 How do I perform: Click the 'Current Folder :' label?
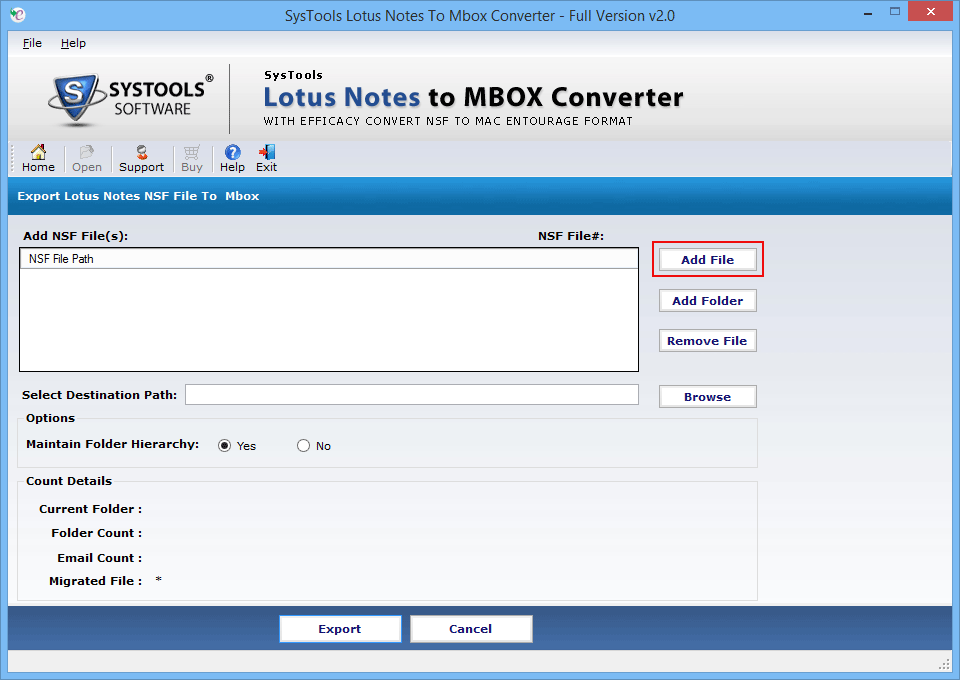point(91,509)
